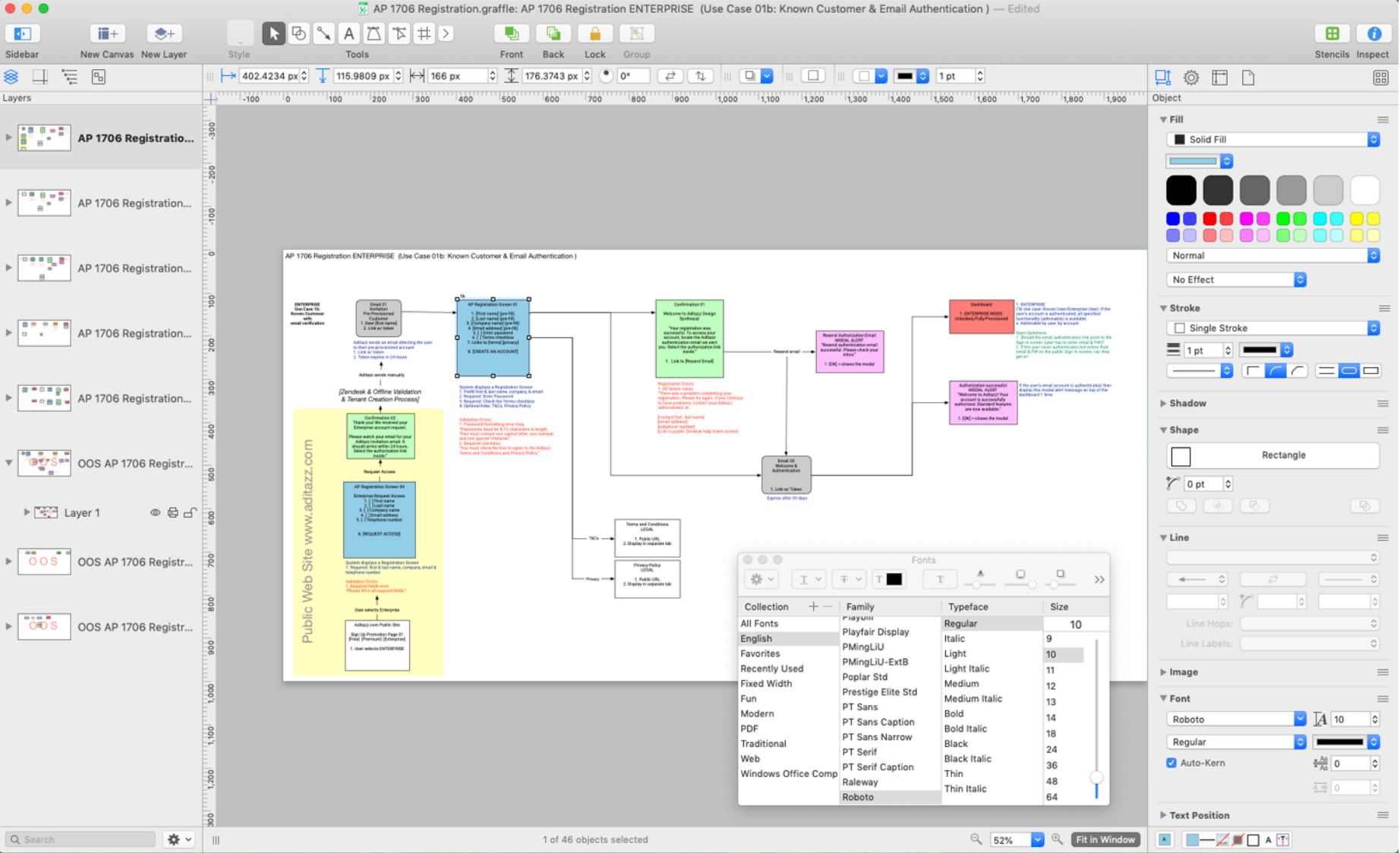1400x853 pixels.
Task: Open the Fonts text color swatch
Action: (894, 579)
